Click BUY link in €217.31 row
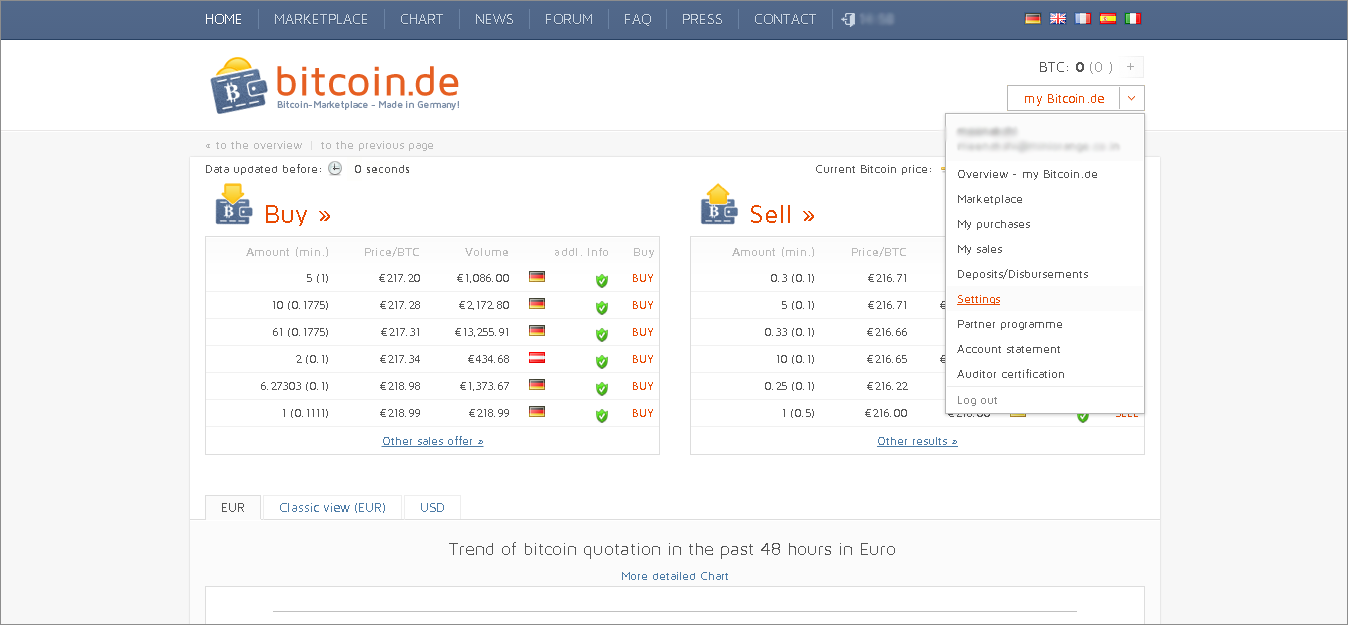 pyautogui.click(x=643, y=332)
